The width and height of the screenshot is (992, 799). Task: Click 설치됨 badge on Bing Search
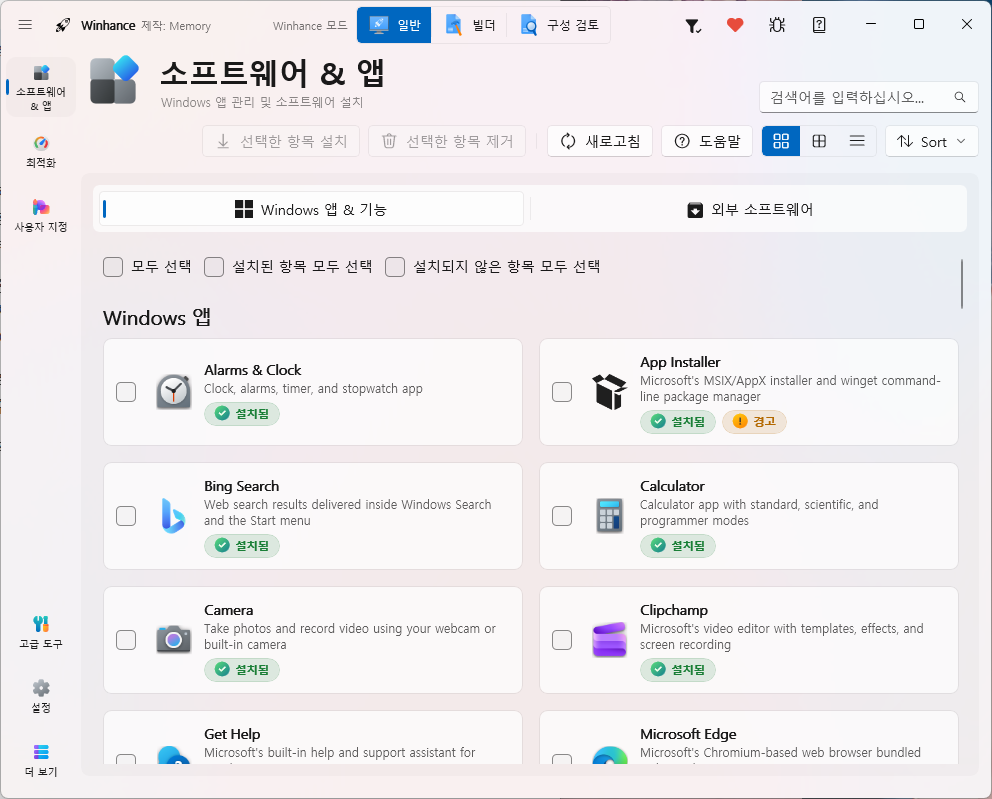coord(242,545)
